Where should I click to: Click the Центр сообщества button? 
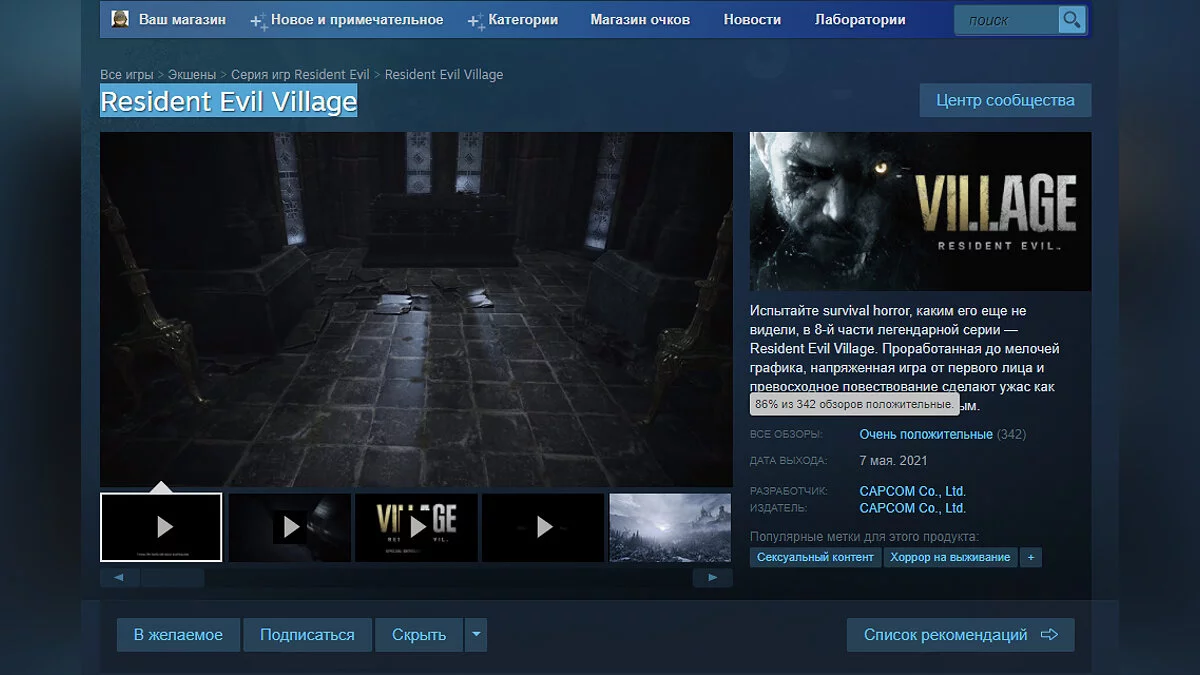pos(1005,100)
